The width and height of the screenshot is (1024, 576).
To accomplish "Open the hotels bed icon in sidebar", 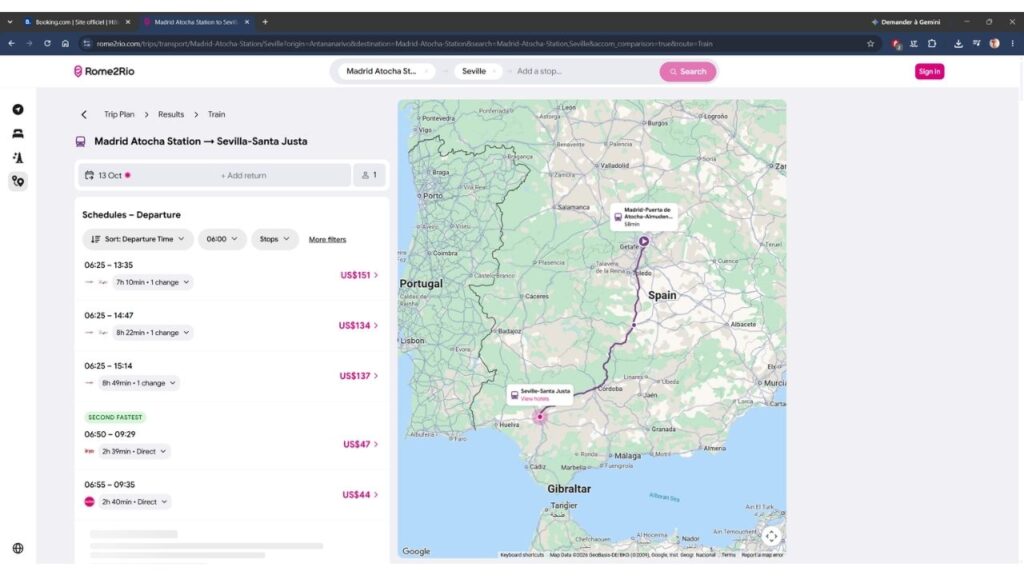I will tap(18, 133).
